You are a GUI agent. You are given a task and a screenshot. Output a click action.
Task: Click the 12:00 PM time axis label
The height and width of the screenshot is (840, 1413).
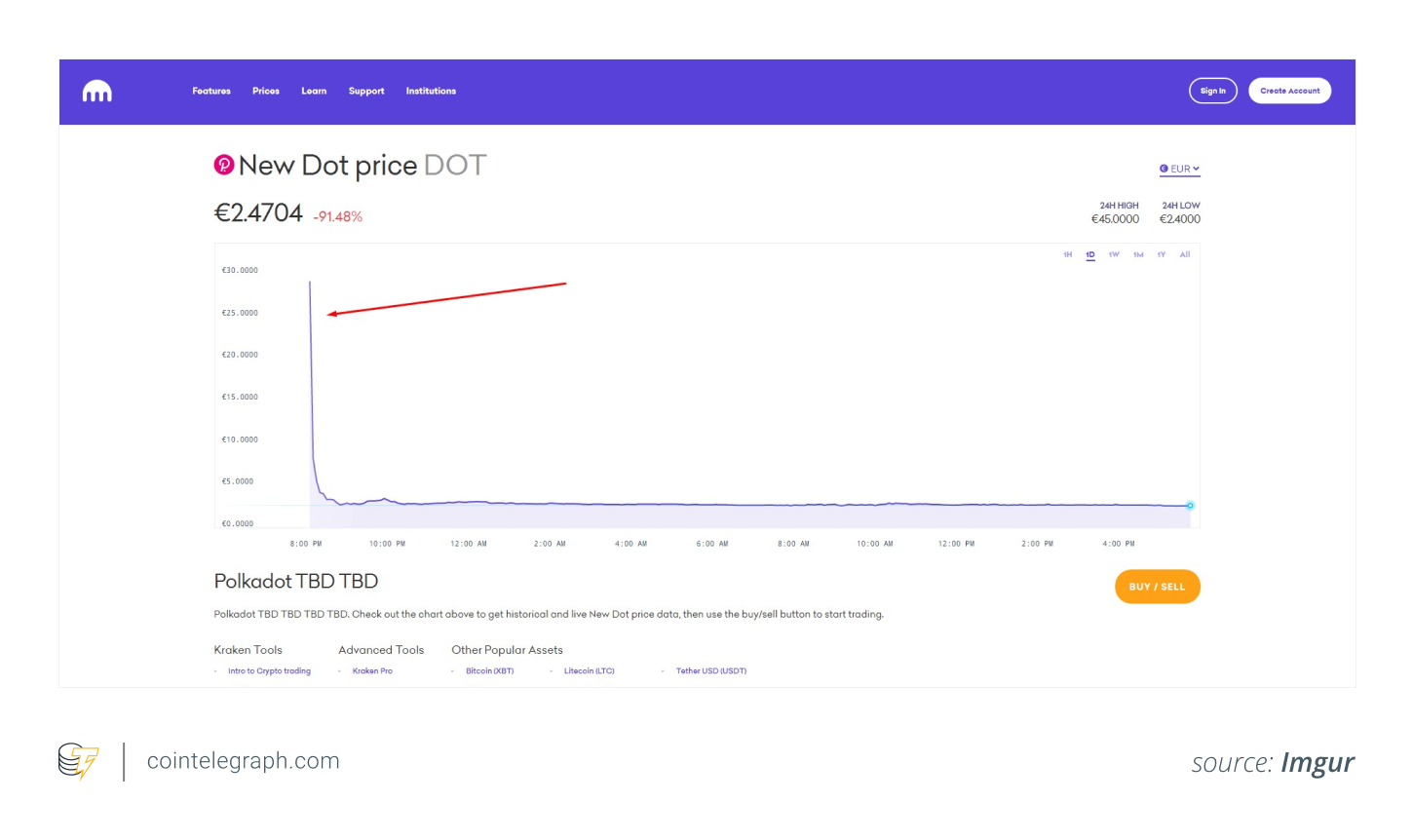pyautogui.click(x=956, y=544)
